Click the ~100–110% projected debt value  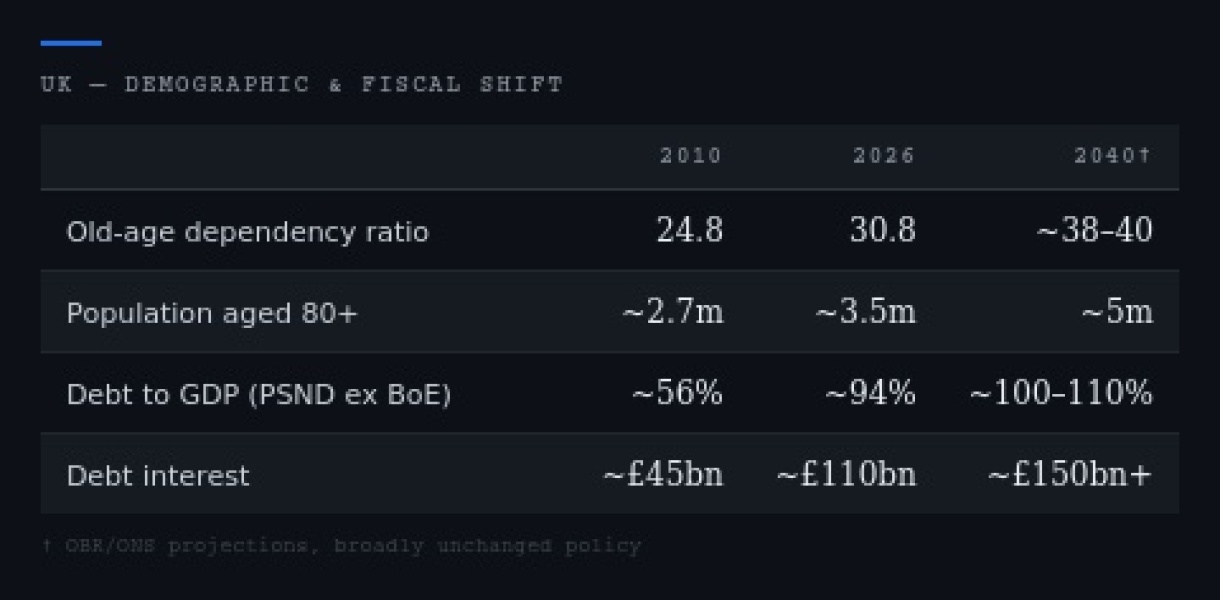coord(1061,393)
